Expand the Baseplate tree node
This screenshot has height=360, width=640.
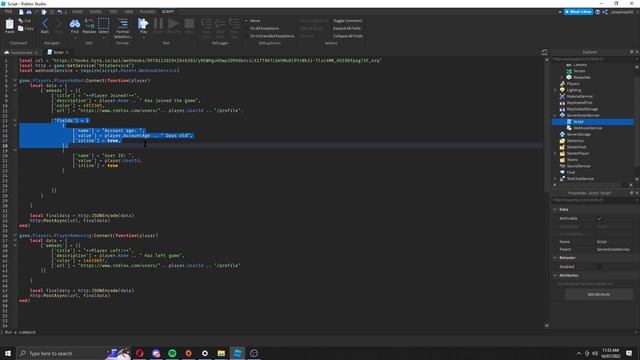[x=561, y=77]
